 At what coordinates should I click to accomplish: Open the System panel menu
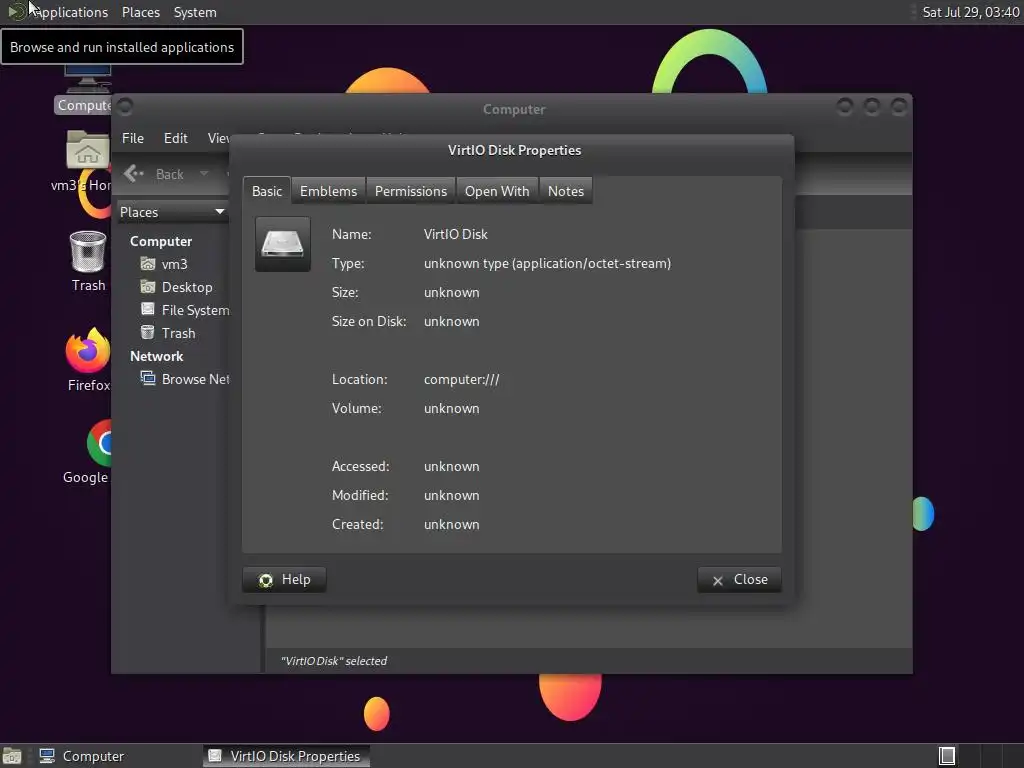click(x=195, y=12)
